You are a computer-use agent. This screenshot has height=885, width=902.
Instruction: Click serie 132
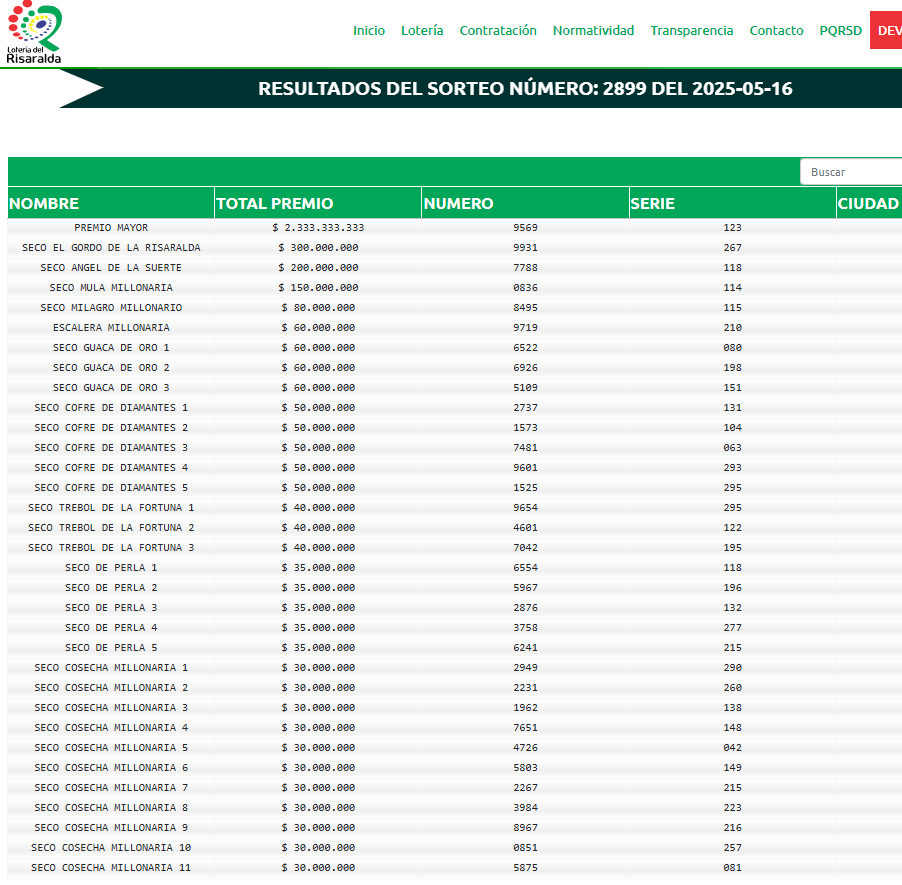coord(732,608)
